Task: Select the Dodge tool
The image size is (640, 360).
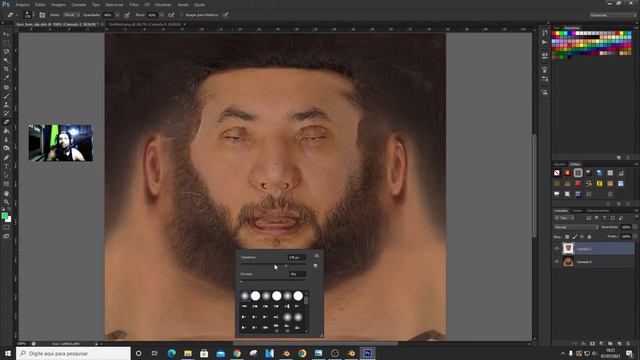Action: pyautogui.click(x=6, y=148)
